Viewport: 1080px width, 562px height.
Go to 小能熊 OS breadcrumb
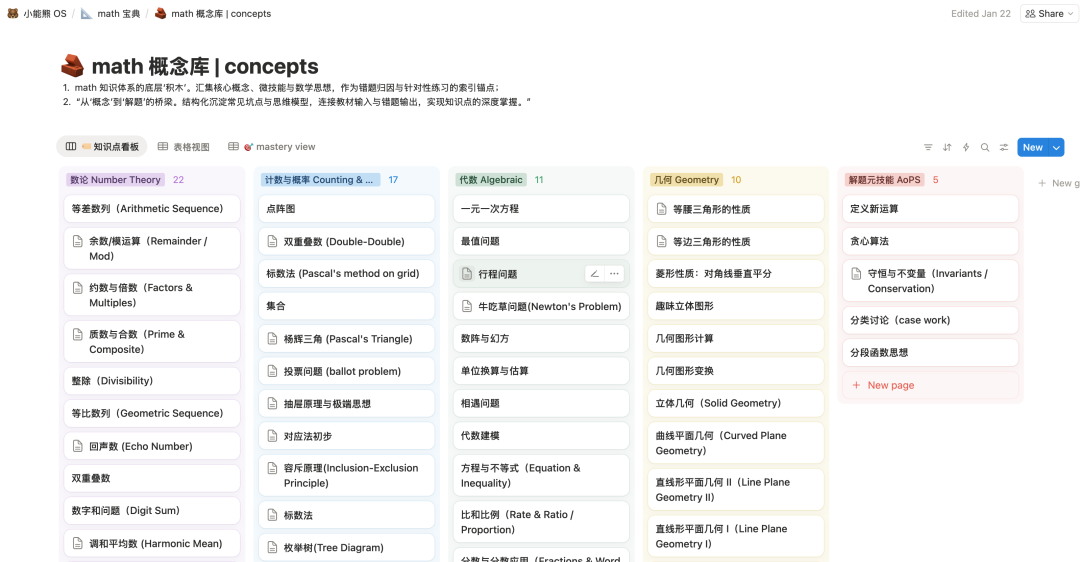click(37, 13)
